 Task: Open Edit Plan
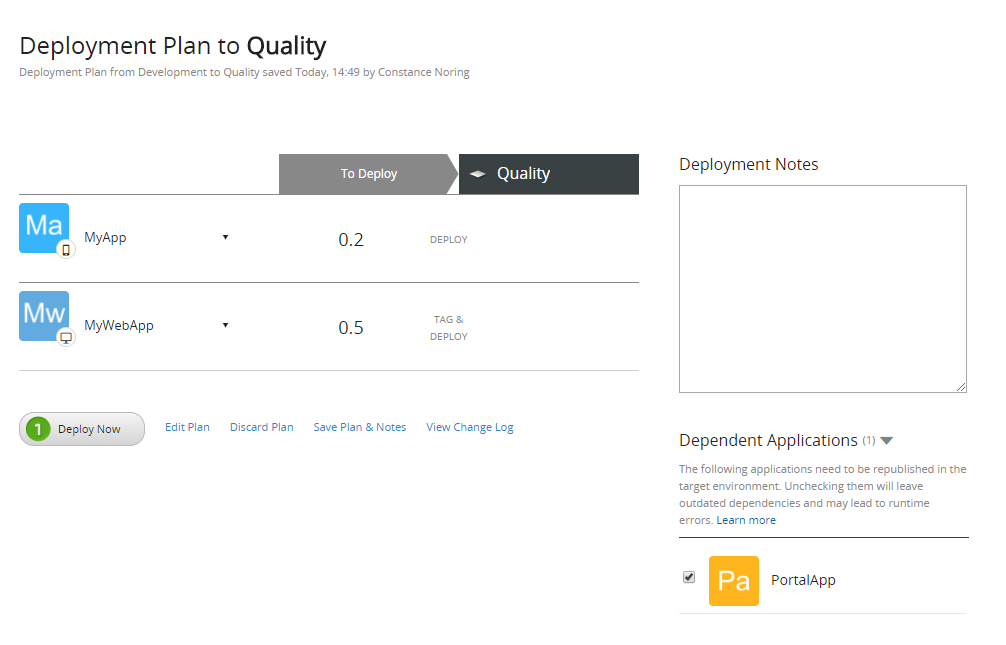[187, 427]
